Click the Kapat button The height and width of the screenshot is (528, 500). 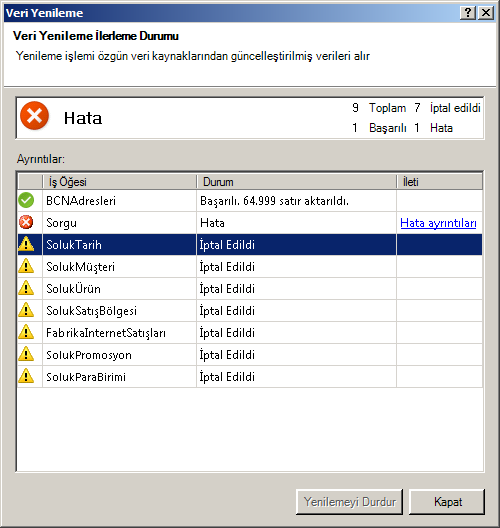coord(447,502)
